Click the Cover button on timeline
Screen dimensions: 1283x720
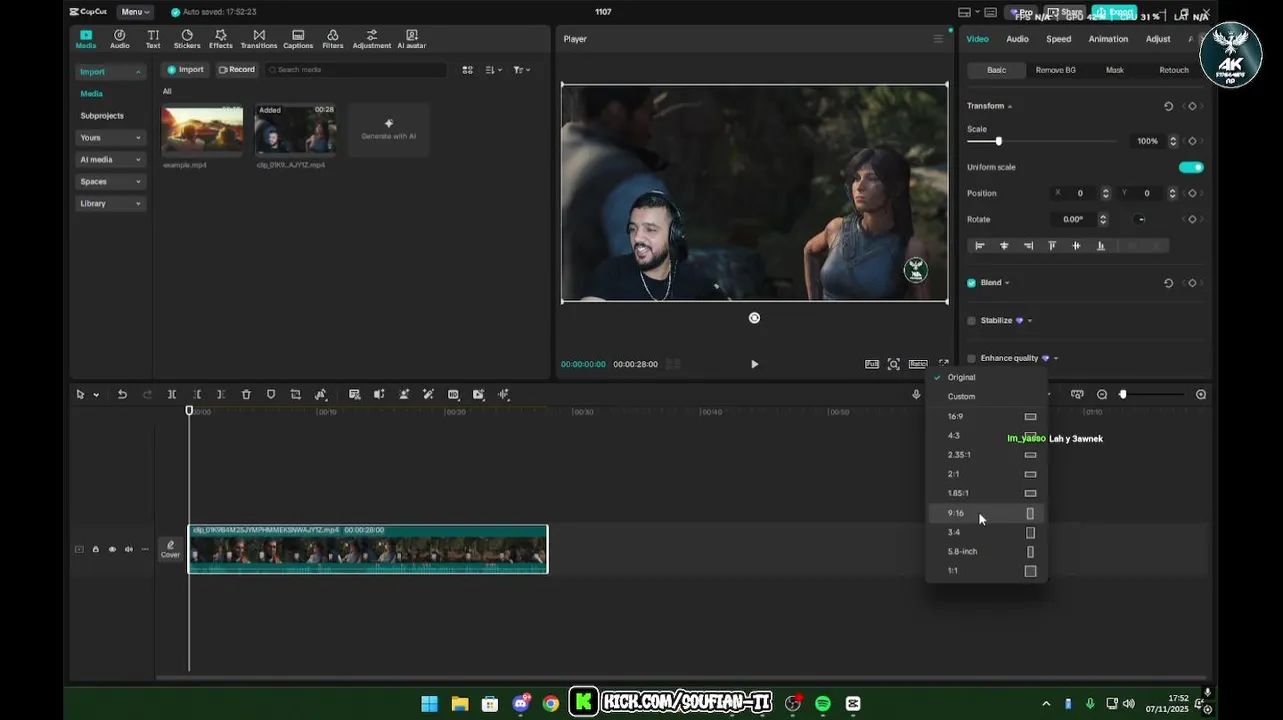pyautogui.click(x=171, y=549)
